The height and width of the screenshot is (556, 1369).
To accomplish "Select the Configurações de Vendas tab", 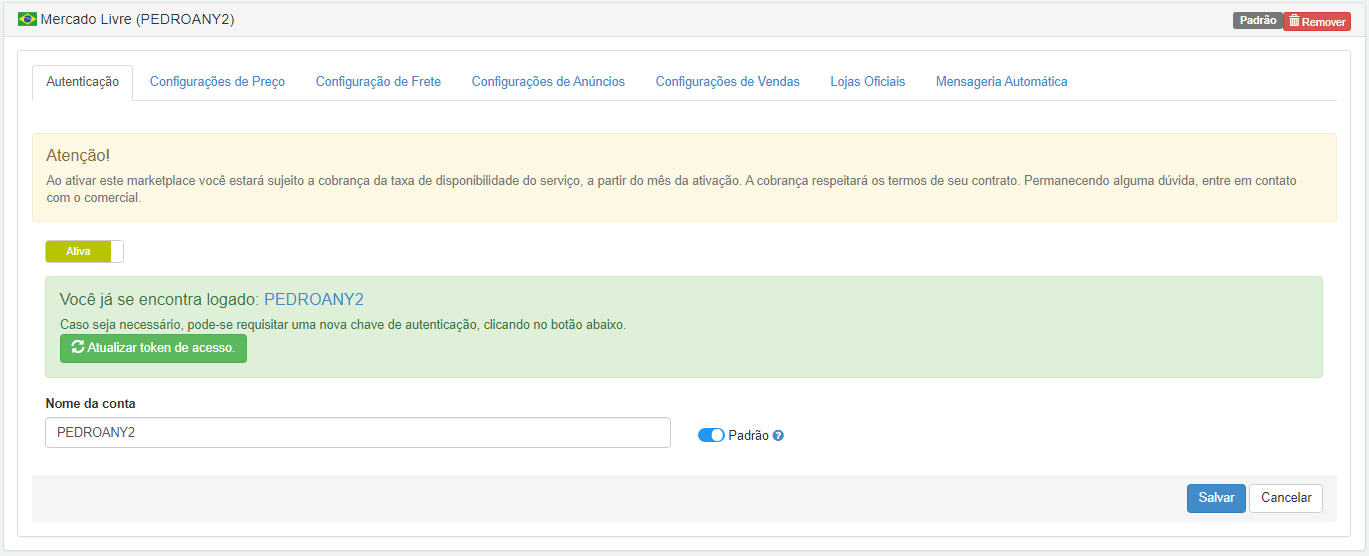I will (727, 82).
